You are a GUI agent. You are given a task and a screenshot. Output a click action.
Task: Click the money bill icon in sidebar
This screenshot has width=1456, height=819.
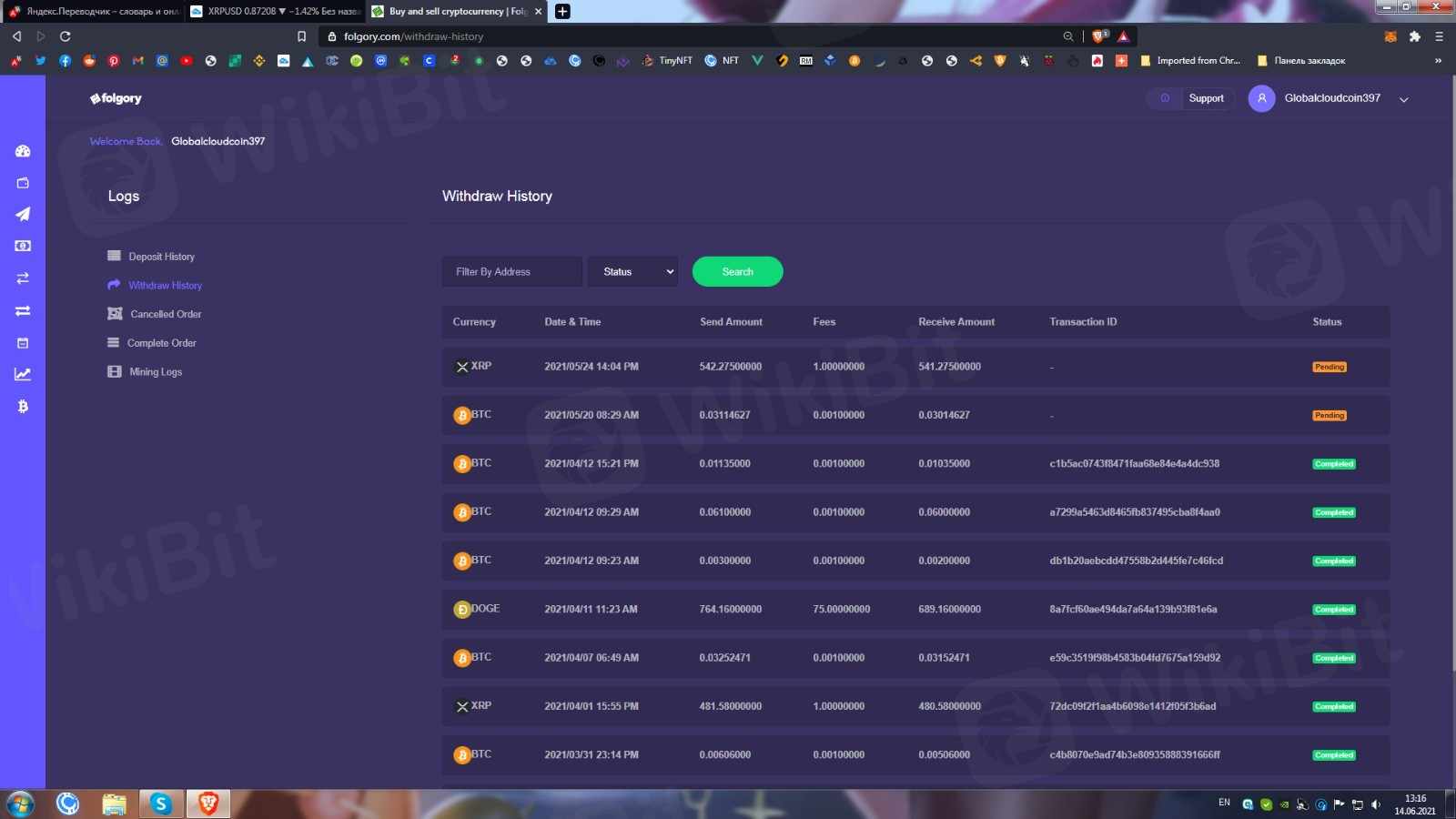(x=23, y=246)
